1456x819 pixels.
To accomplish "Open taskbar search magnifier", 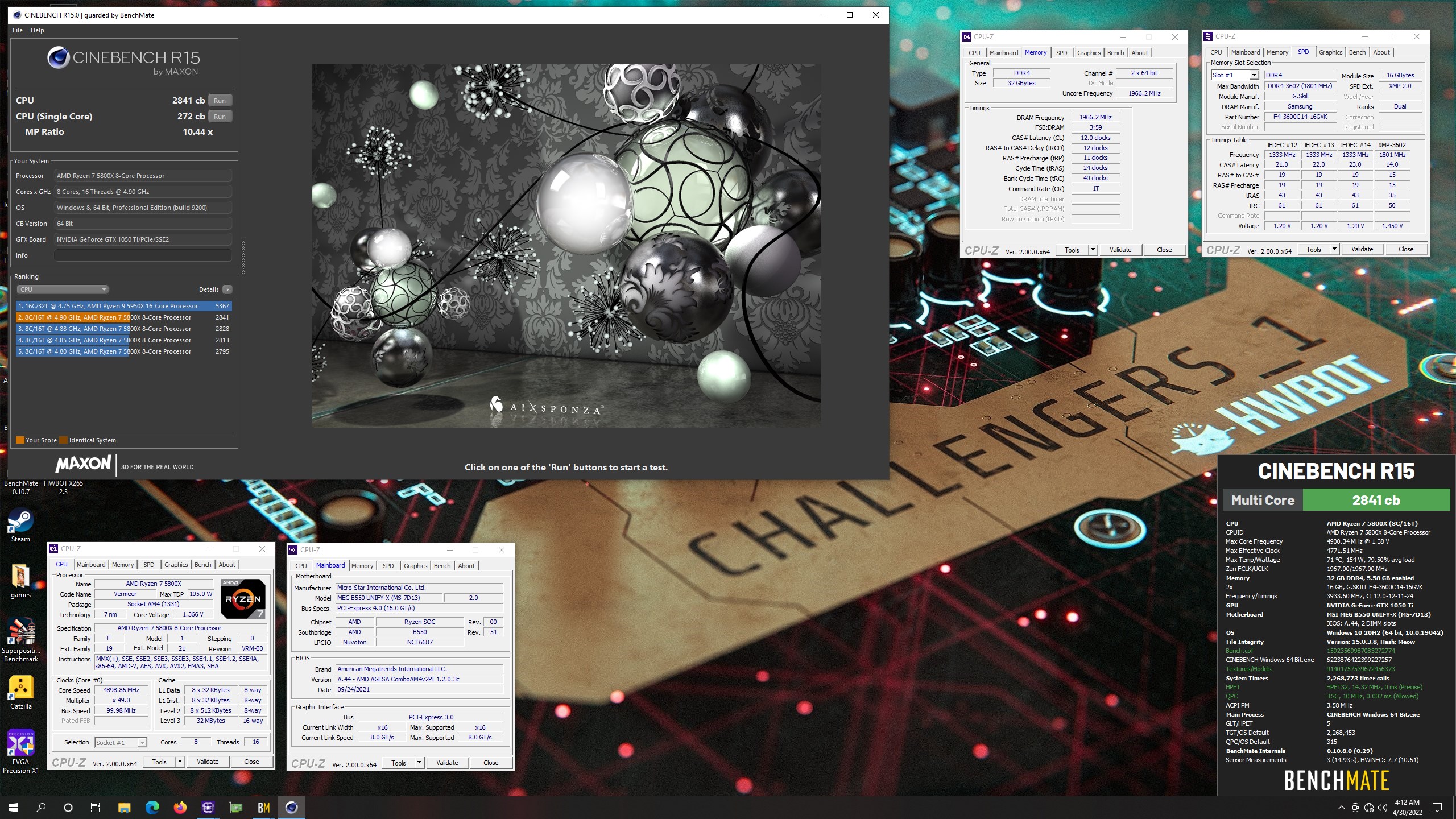I will (41, 807).
